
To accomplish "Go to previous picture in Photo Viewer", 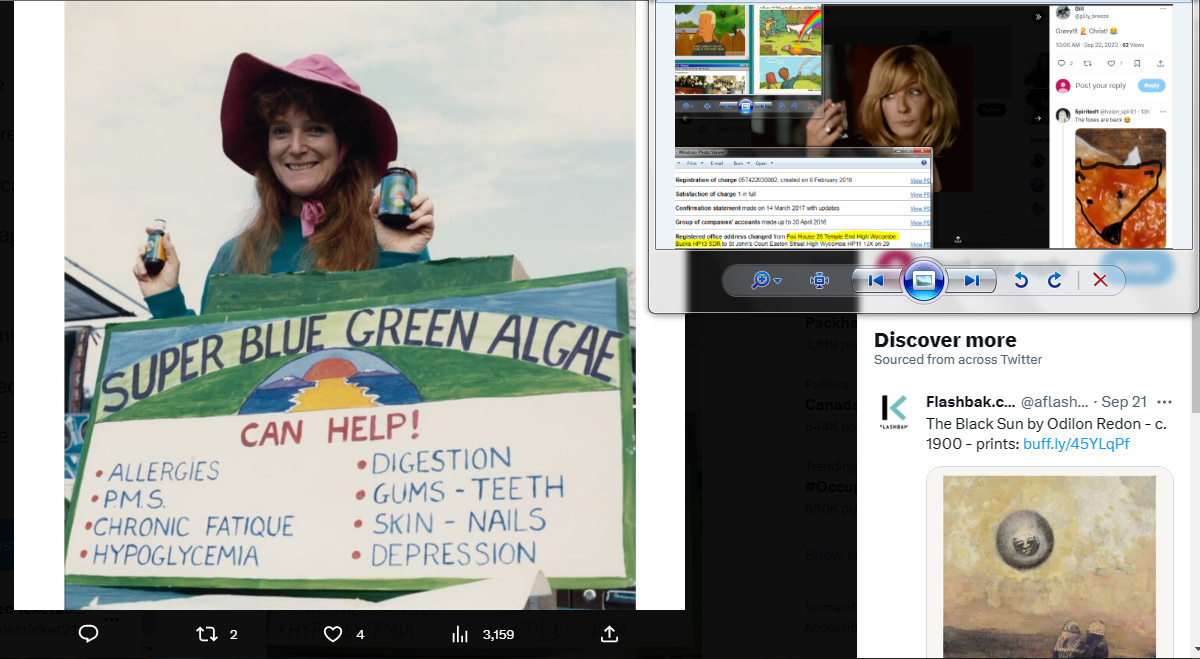I will click(876, 281).
